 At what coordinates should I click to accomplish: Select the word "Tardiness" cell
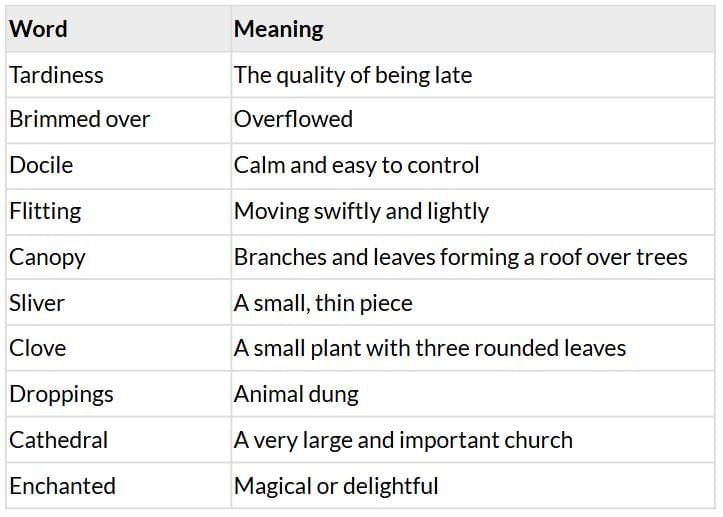pos(56,75)
